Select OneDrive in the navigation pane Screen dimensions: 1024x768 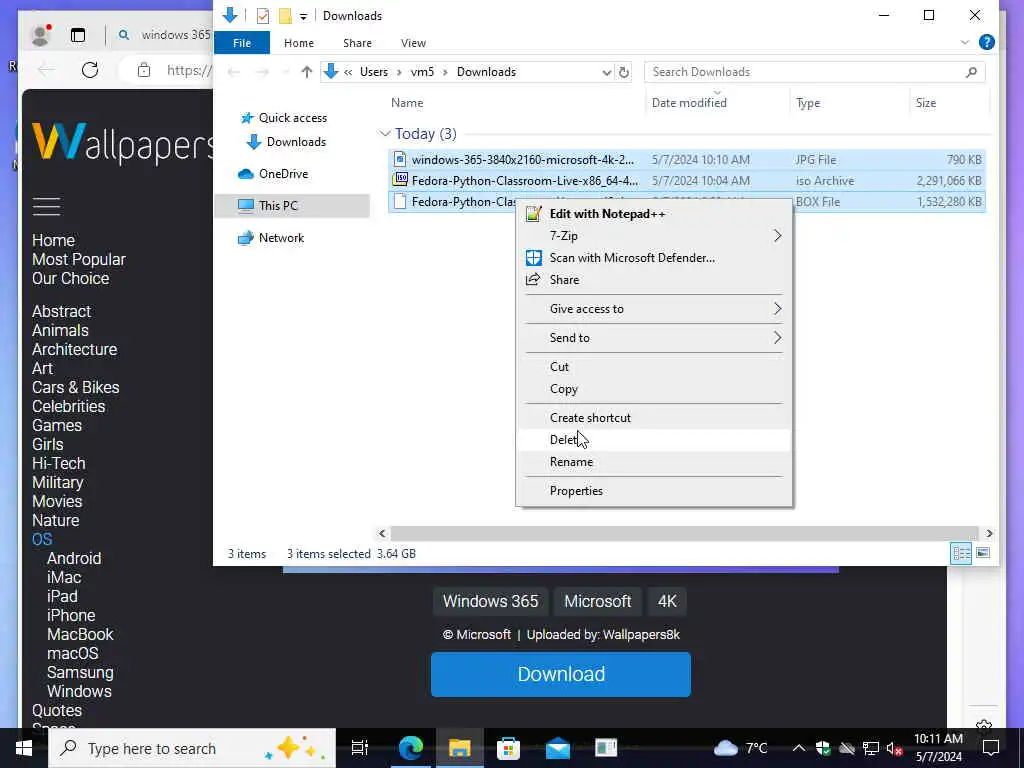tap(283, 174)
